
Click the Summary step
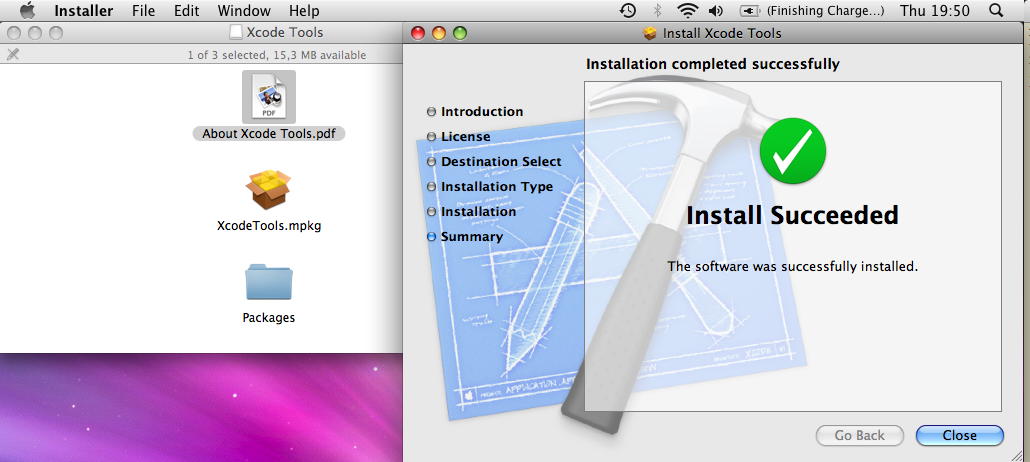pyautogui.click(x=472, y=237)
